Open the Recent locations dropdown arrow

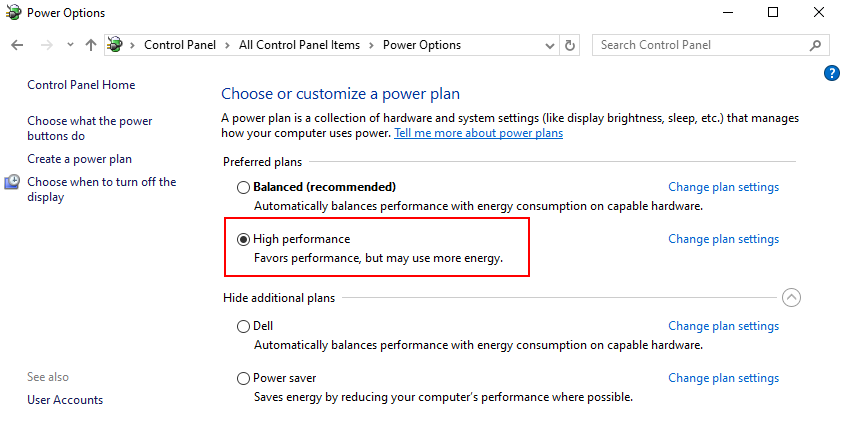point(70,45)
